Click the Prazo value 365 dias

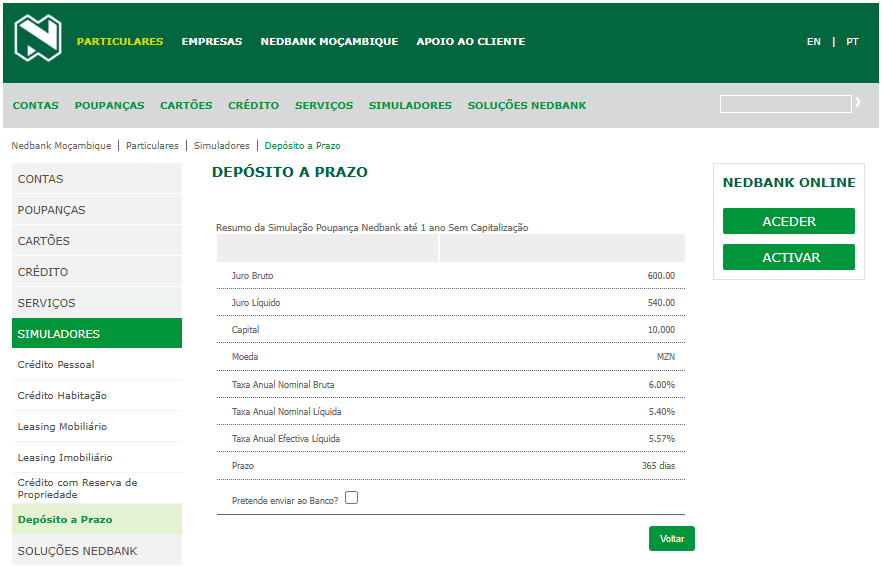click(x=658, y=466)
